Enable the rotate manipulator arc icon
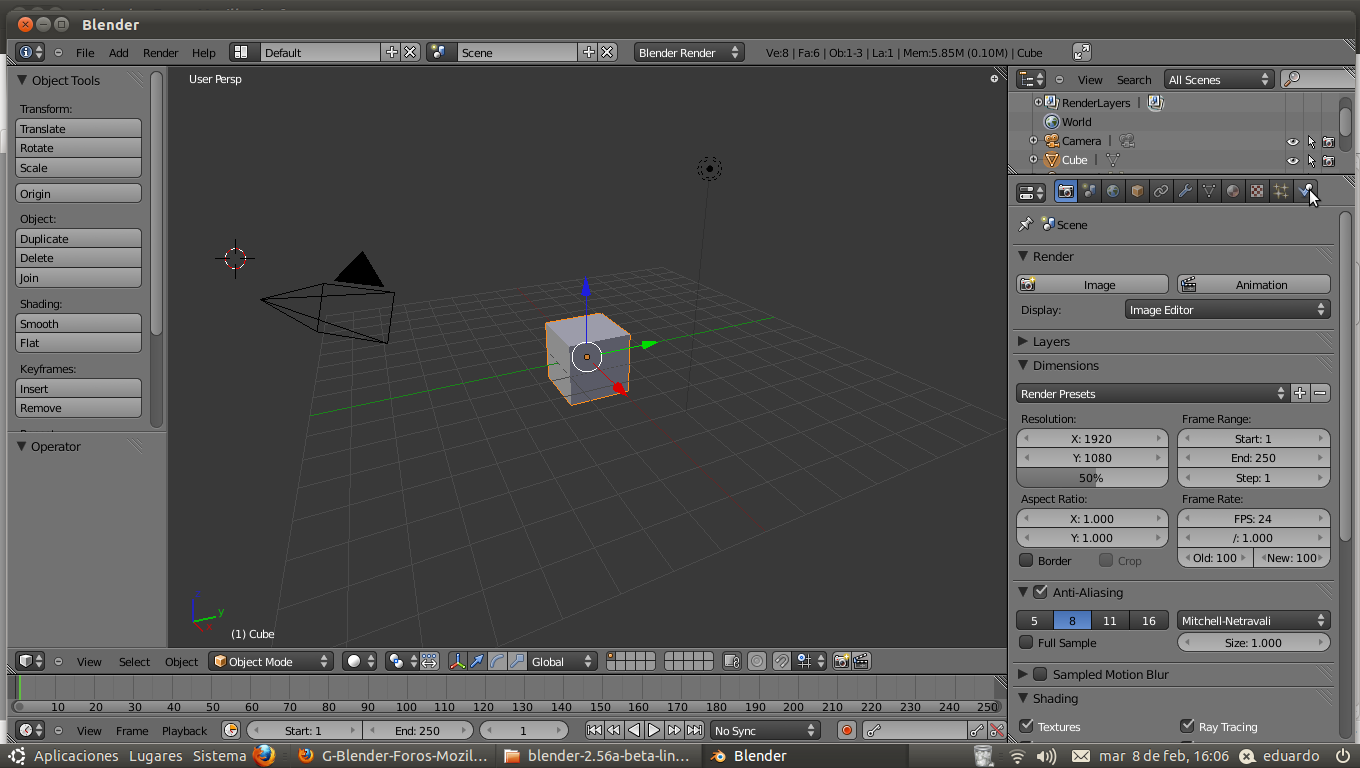The width and height of the screenshot is (1360, 768). (497, 661)
